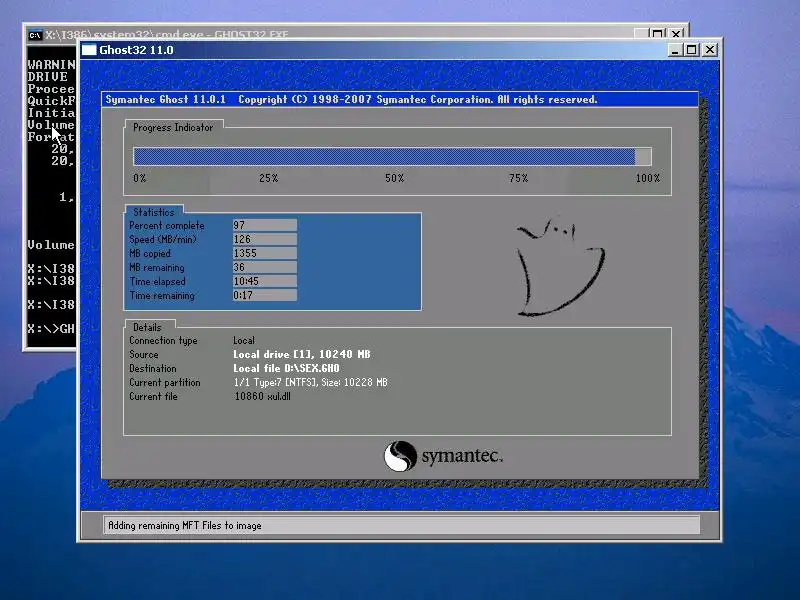Click the 'Destination' label

pos(153,368)
